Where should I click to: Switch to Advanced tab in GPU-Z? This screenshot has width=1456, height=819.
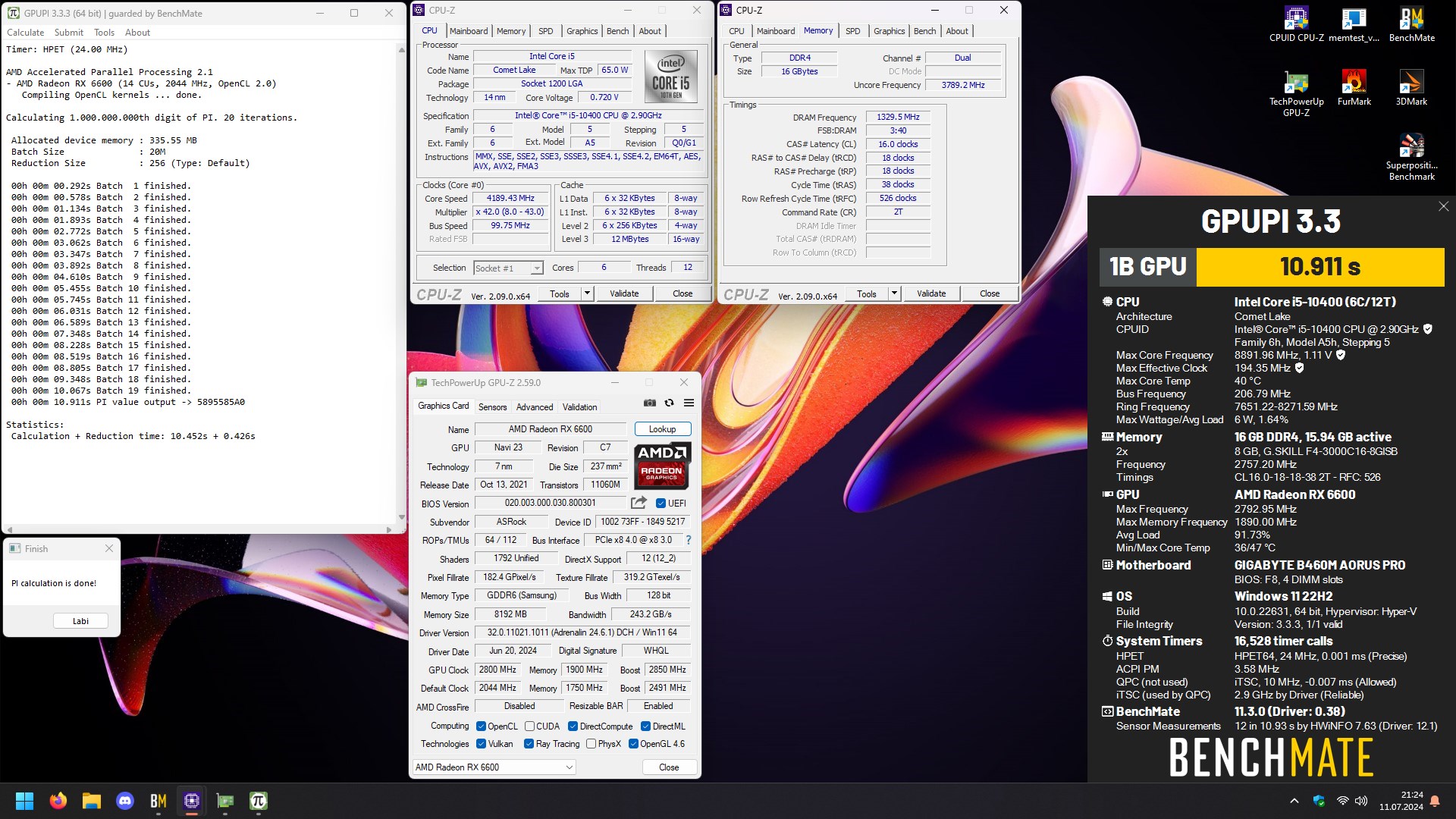(x=535, y=407)
